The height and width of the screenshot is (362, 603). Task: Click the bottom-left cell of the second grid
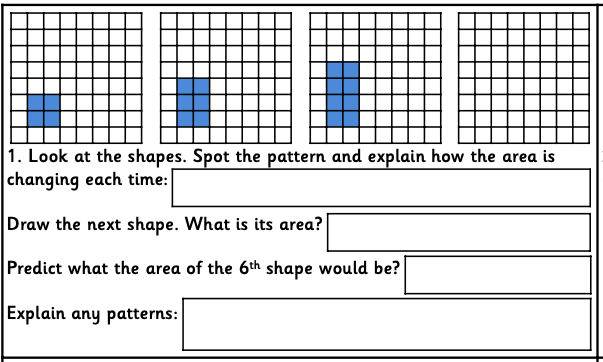pyautogui.click(x=169, y=135)
